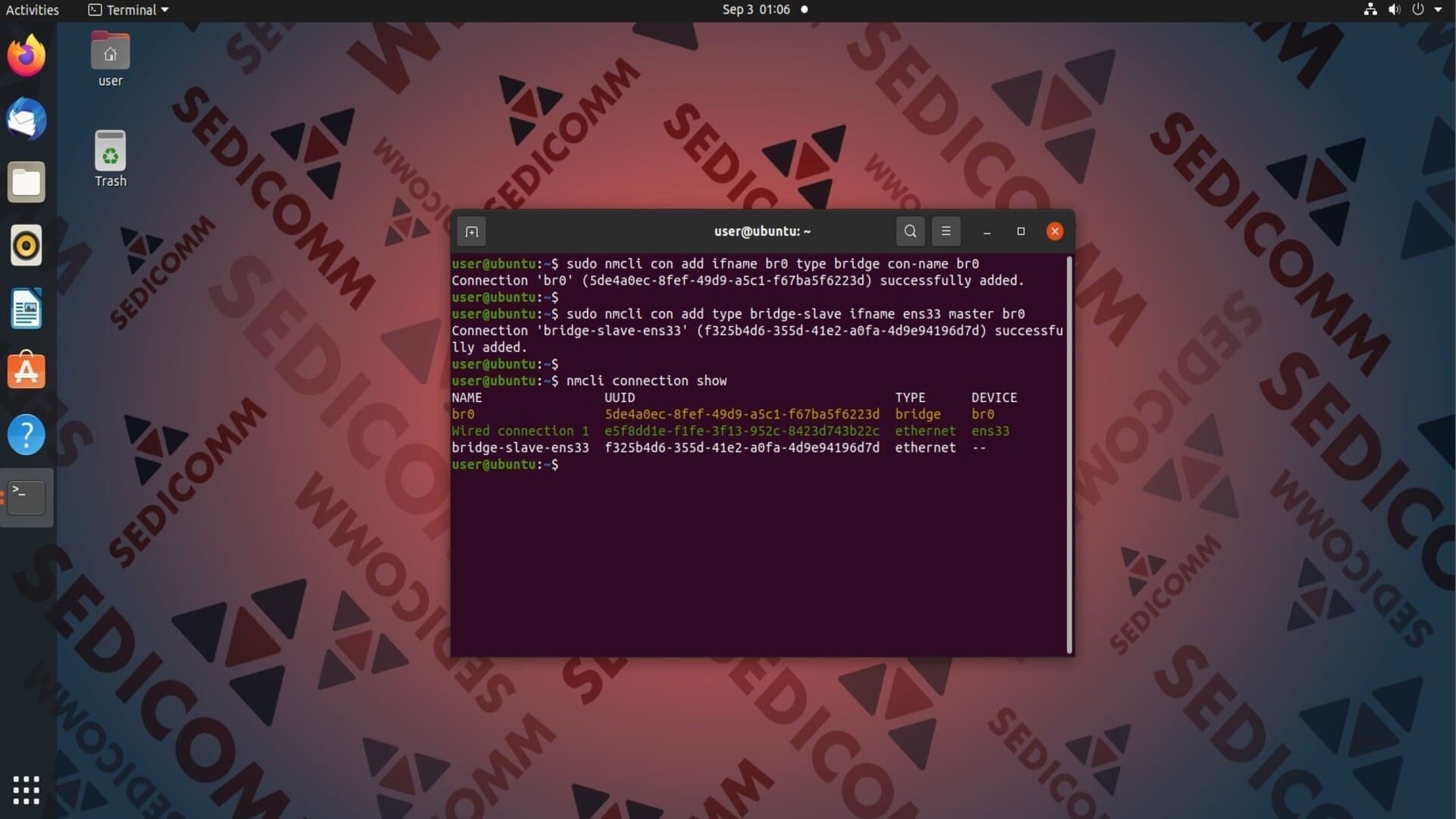Expand the system status menu arrow

(1438, 10)
